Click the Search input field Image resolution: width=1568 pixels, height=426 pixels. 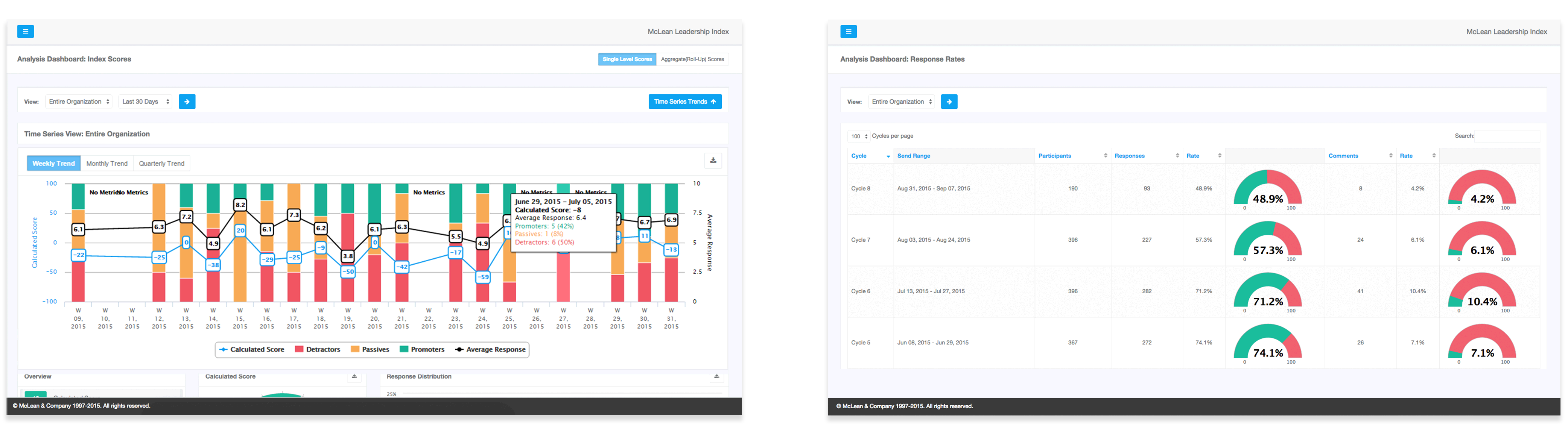point(1507,136)
